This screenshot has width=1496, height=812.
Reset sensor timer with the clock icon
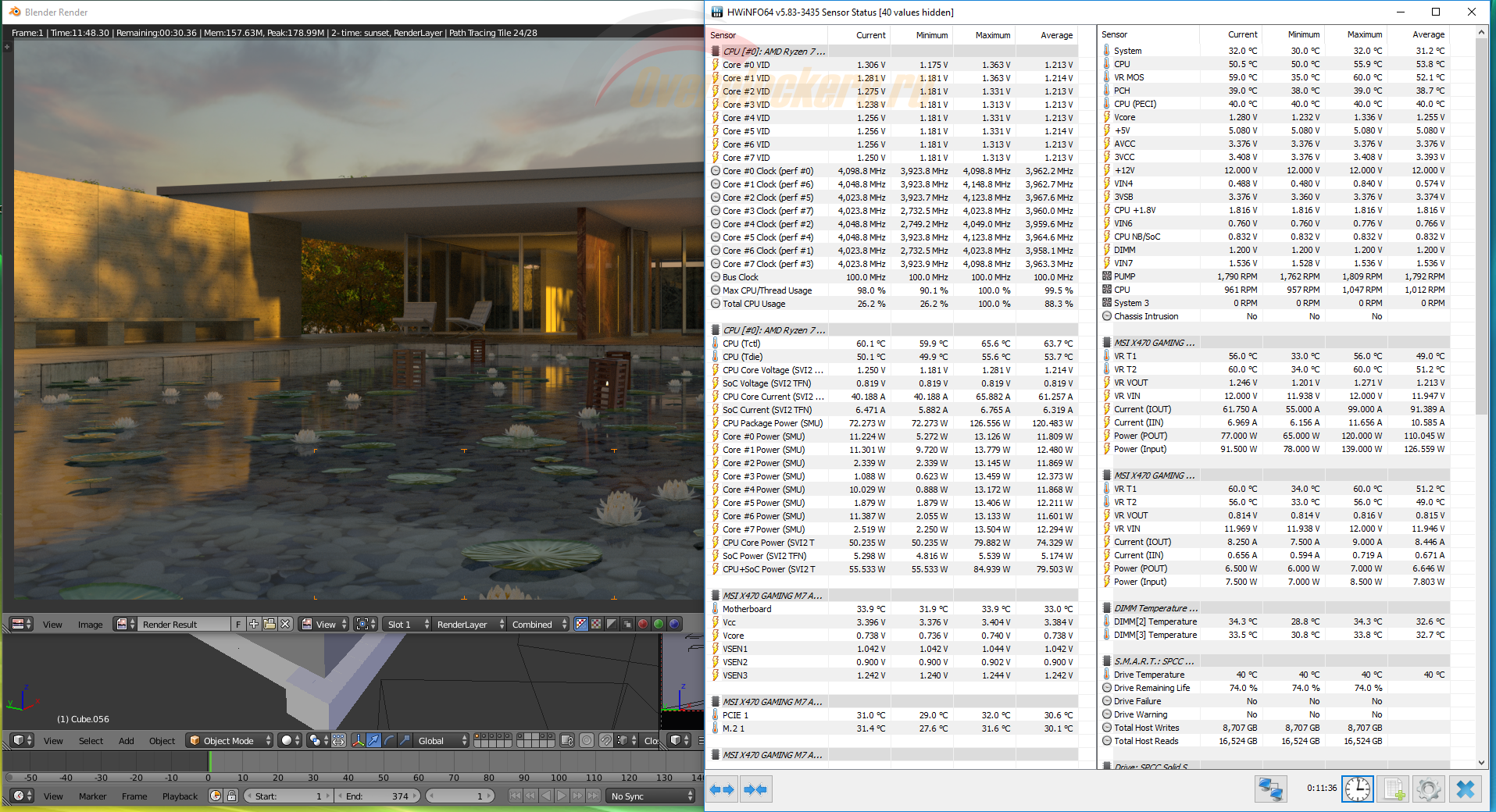point(1358,789)
